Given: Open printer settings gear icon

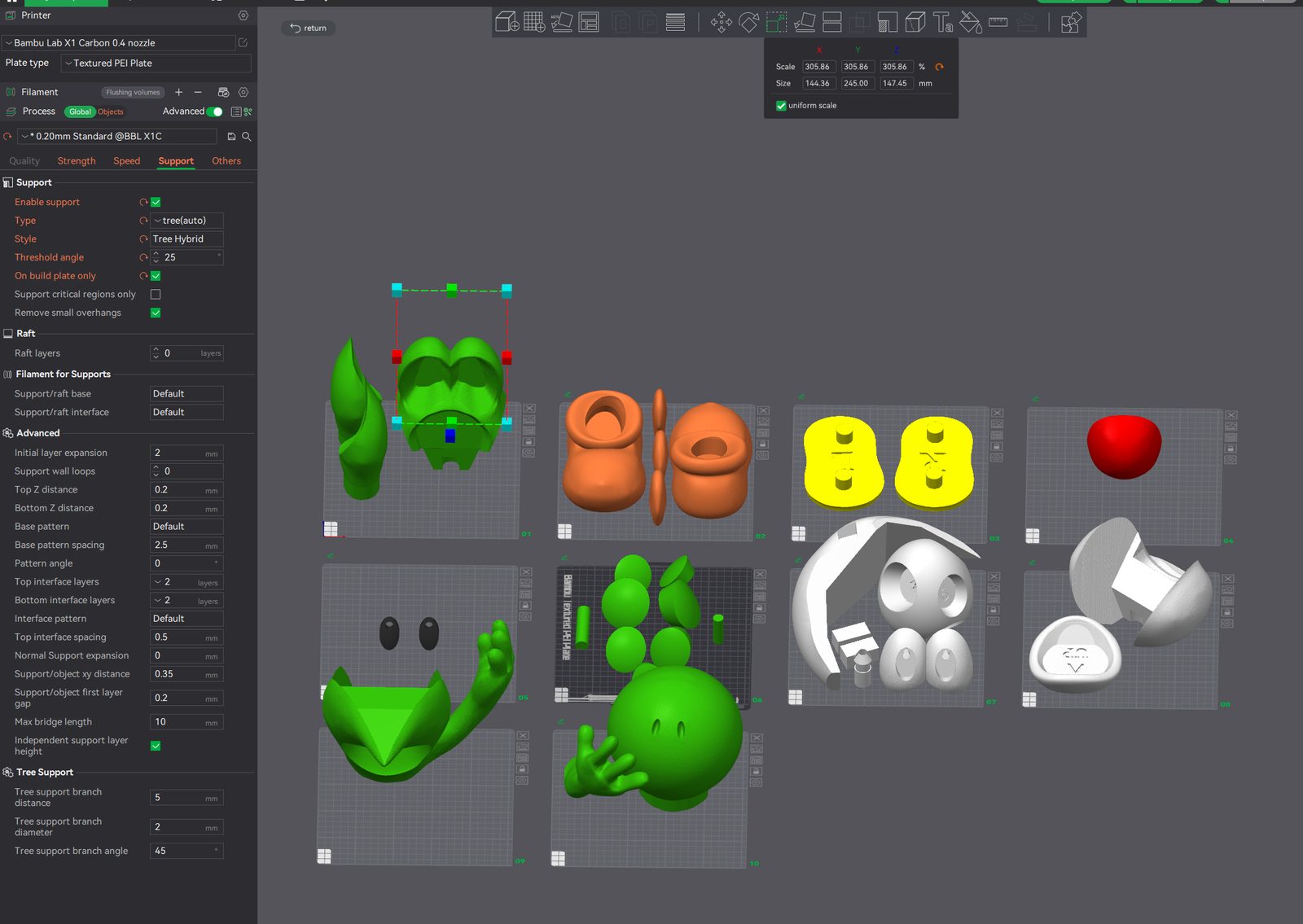Looking at the screenshot, I should tap(243, 15).
